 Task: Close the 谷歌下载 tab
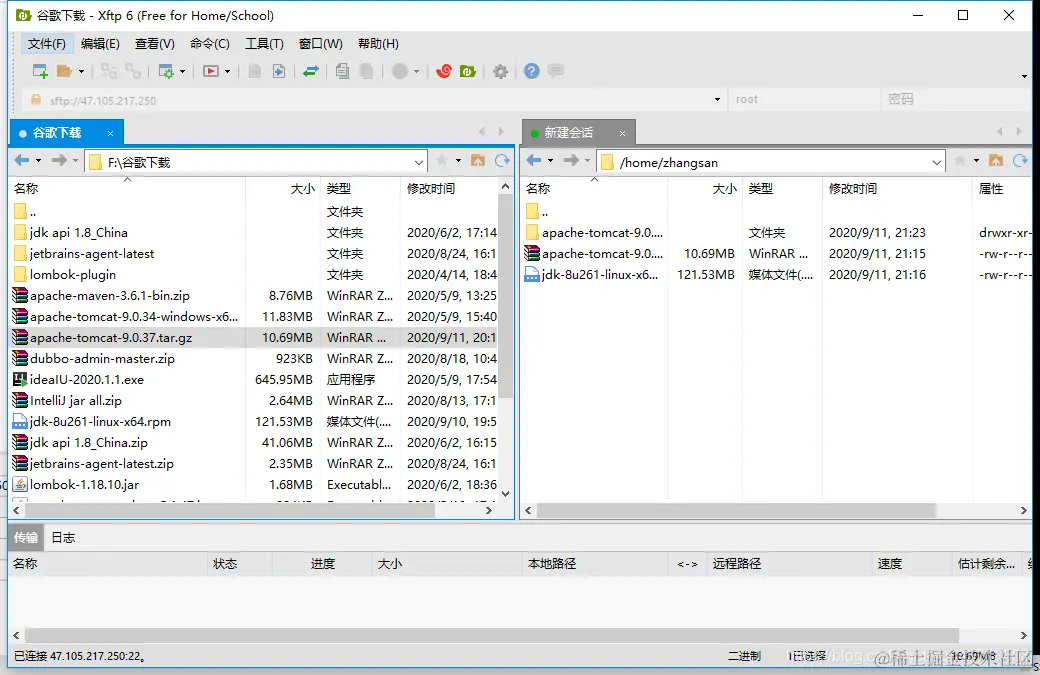coord(111,133)
